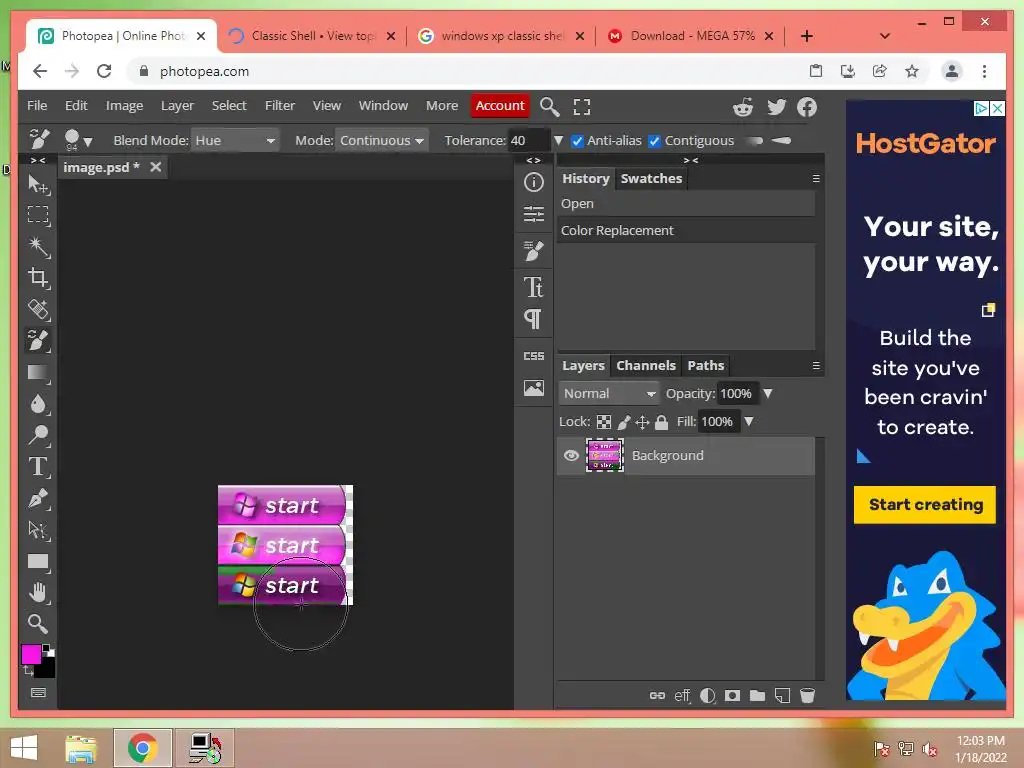1024x768 pixels.
Task: Select the Color Replacement brush tool in the left toolbar
Action: (39, 340)
